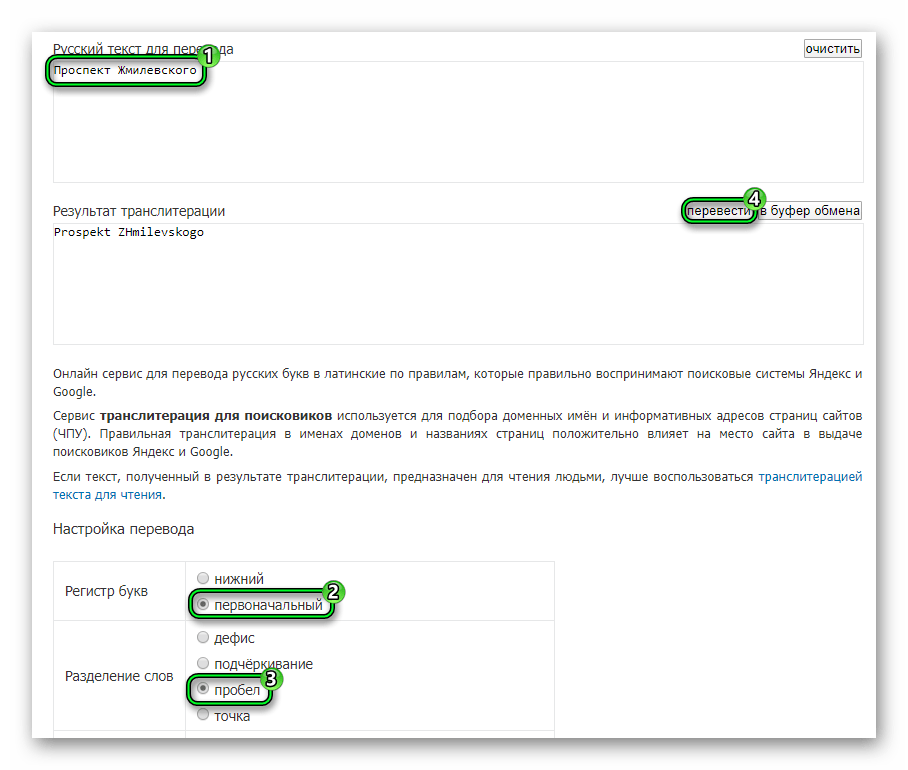Click inside the transliteration result field
Viewport: 908px width, 770px height.
[x=457, y=290]
